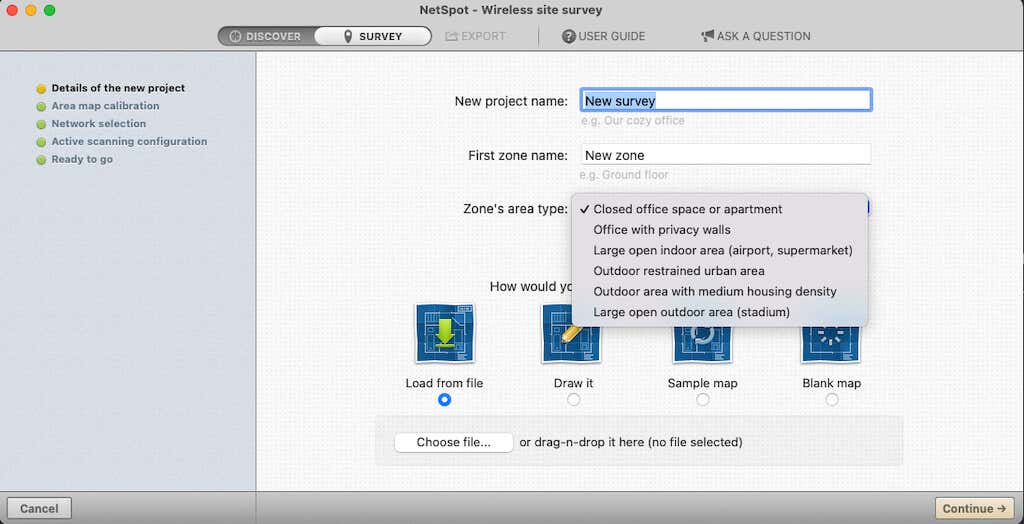Screen dimensions: 1024x524
Task: Pick Large open outdoor area (stadium)
Action: [720, 312]
